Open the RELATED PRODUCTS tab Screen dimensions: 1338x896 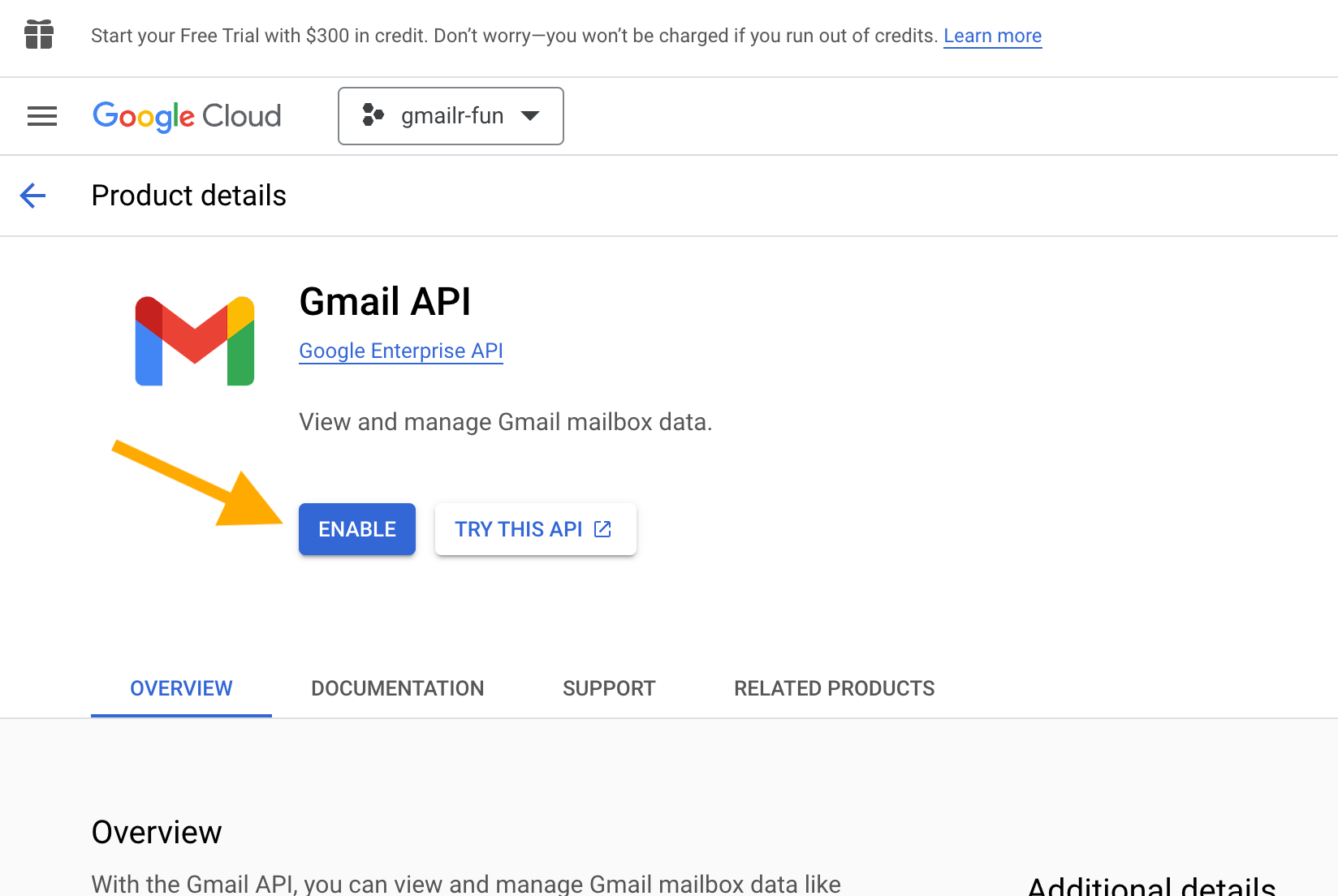834,688
